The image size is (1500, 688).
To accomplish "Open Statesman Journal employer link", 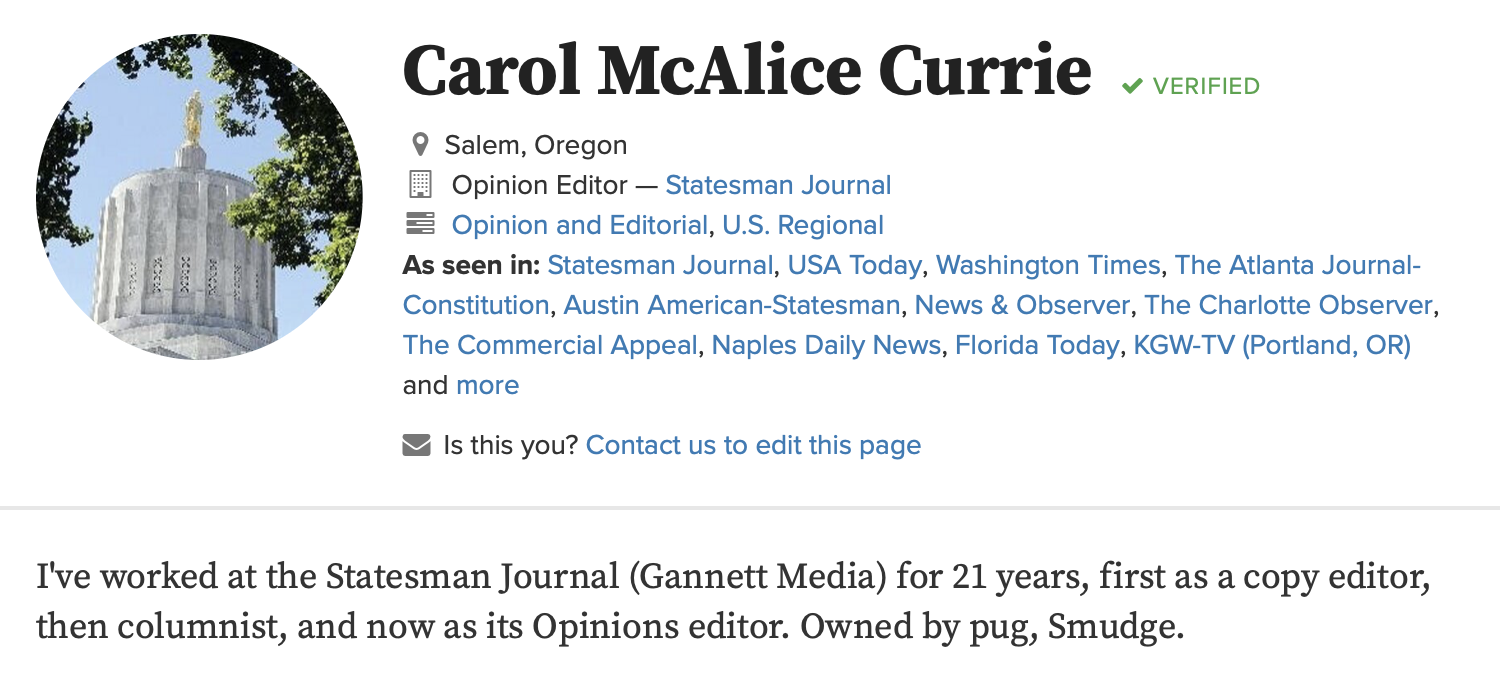I will pyautogui.click(x=778, y=185).
